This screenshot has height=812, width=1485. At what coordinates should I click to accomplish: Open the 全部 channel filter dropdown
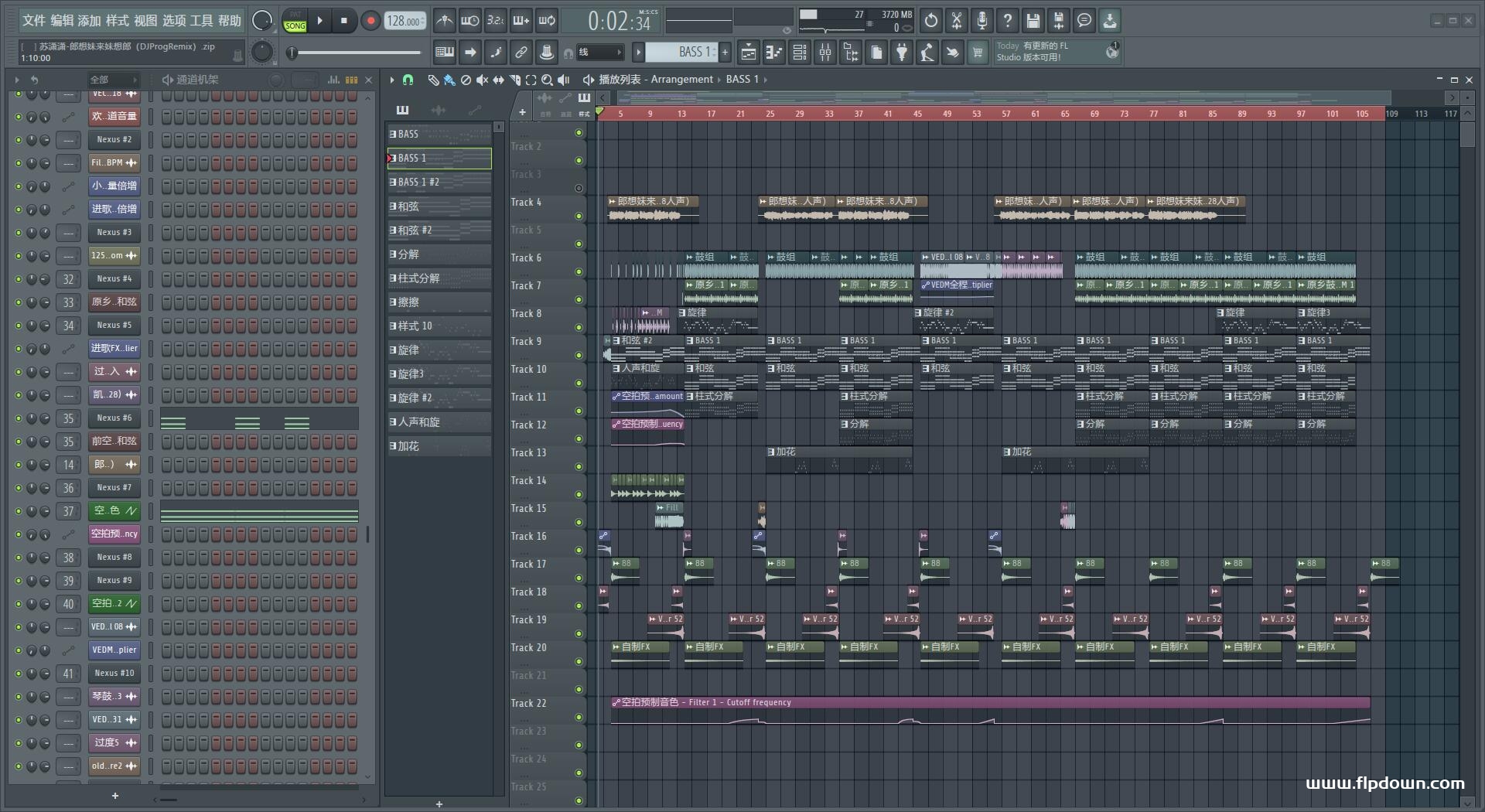coord(112,80)
